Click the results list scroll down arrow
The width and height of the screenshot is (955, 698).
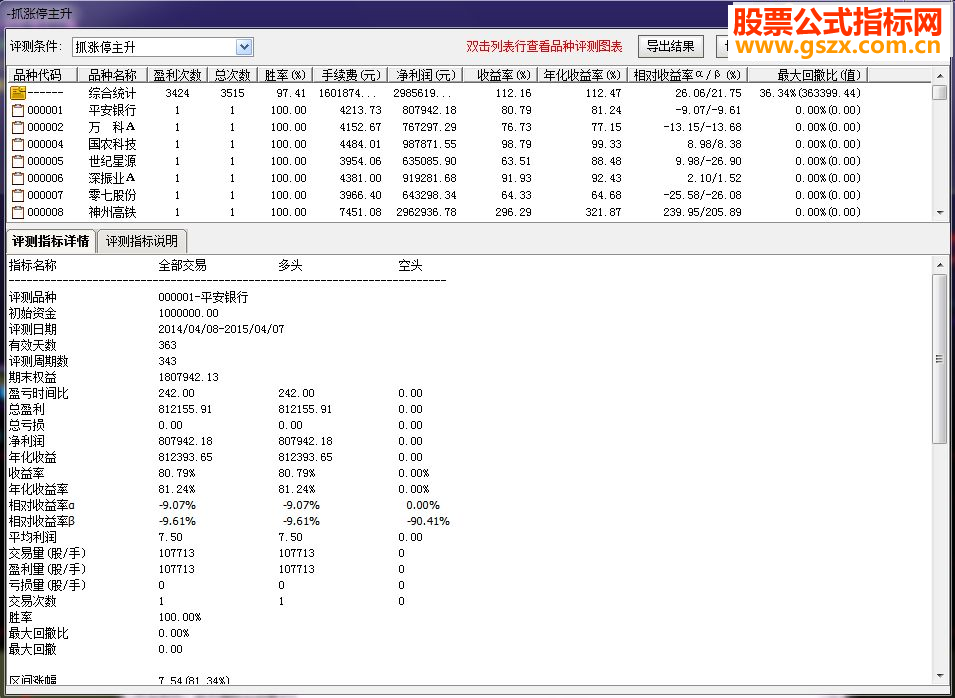coord(940,213)
